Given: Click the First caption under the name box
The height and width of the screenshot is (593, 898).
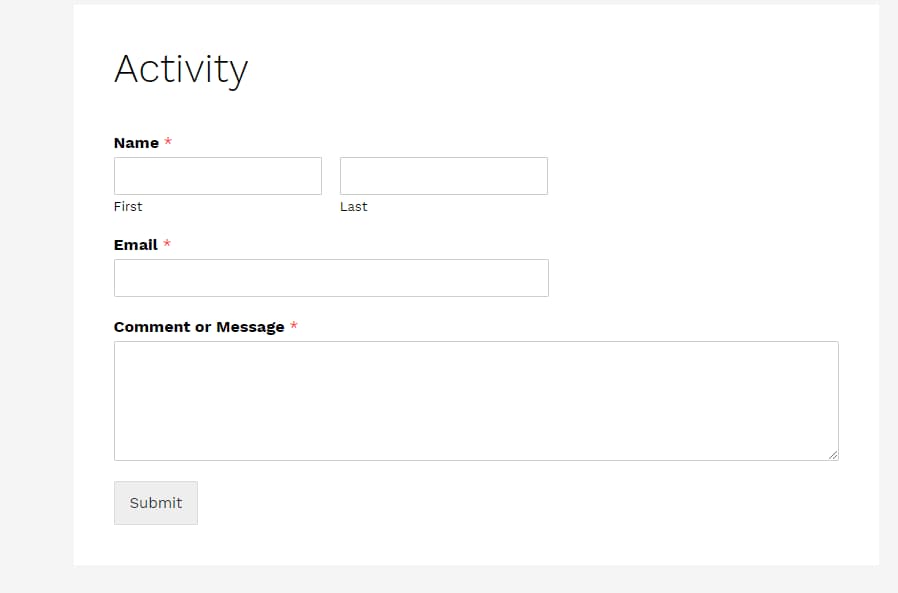Looking at the screenshot, I should pyautogui.click(x=128, y=206).
